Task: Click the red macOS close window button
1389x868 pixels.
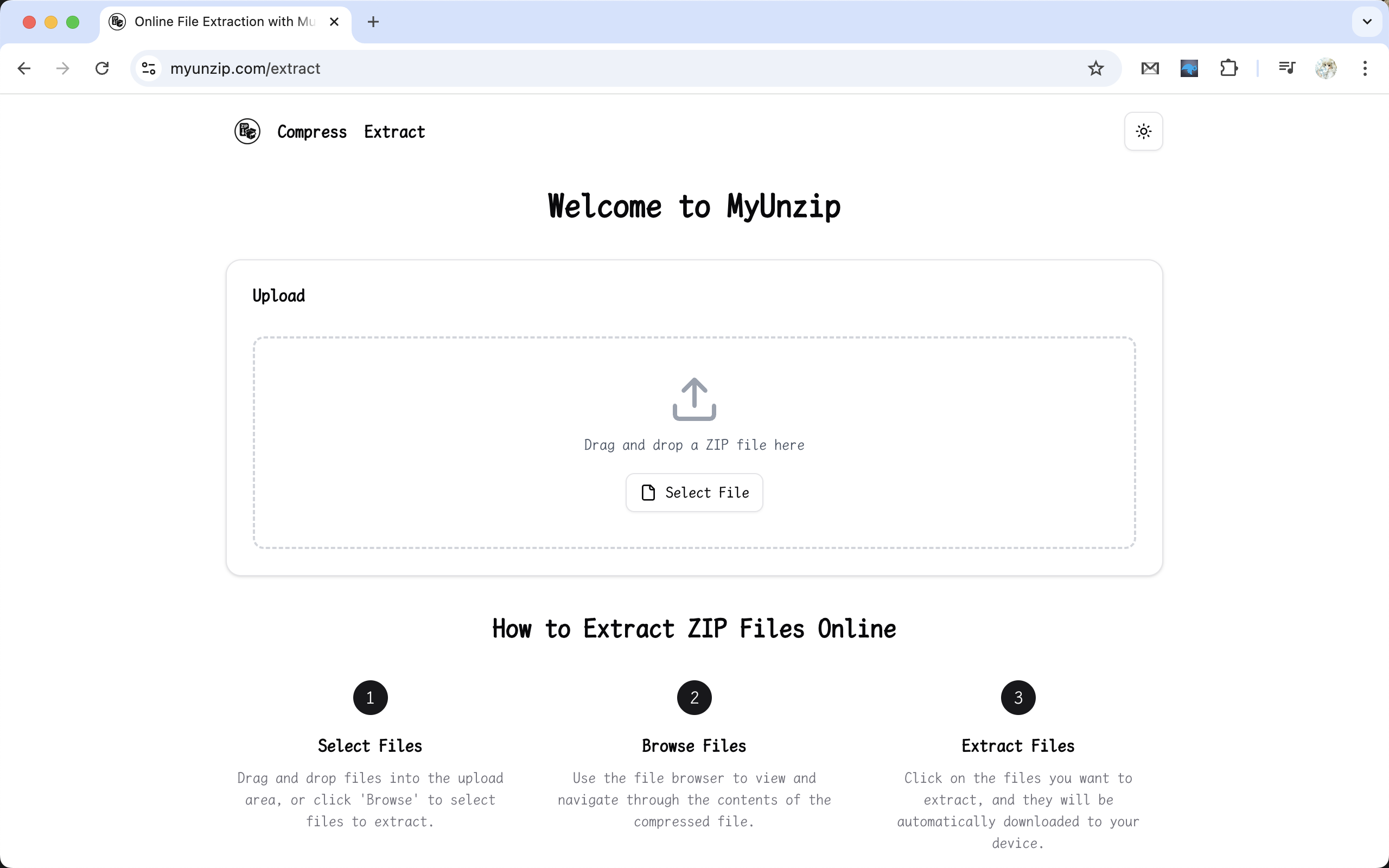Action: pos(29,22)
